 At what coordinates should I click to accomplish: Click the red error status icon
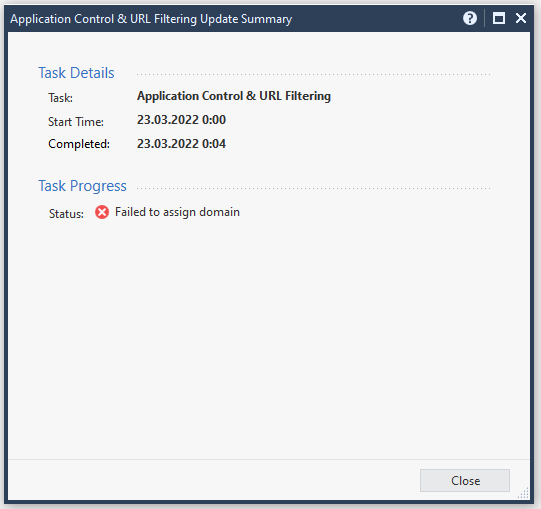(x=102, y=212)
